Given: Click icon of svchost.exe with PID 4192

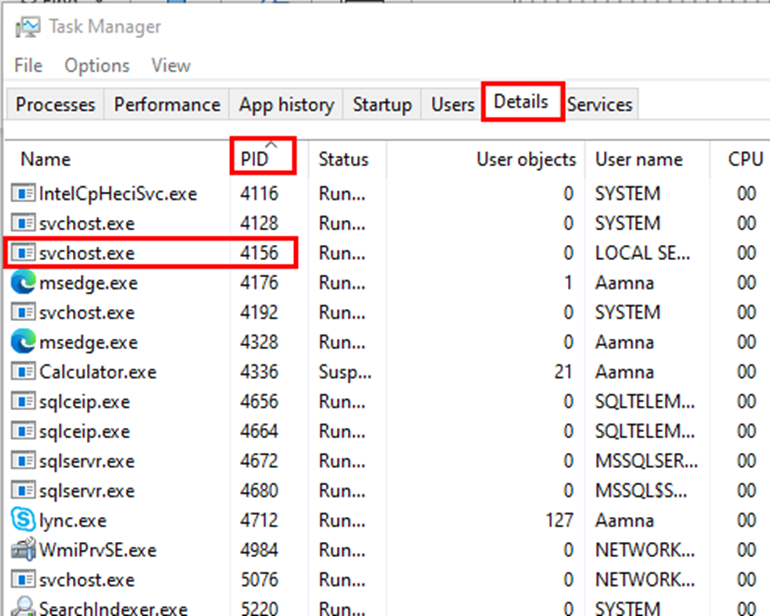Looking at the screenshot, I should [23, 312].
